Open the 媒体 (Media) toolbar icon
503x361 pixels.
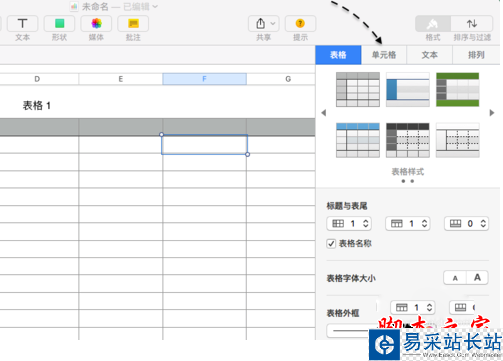coord(96,24)
